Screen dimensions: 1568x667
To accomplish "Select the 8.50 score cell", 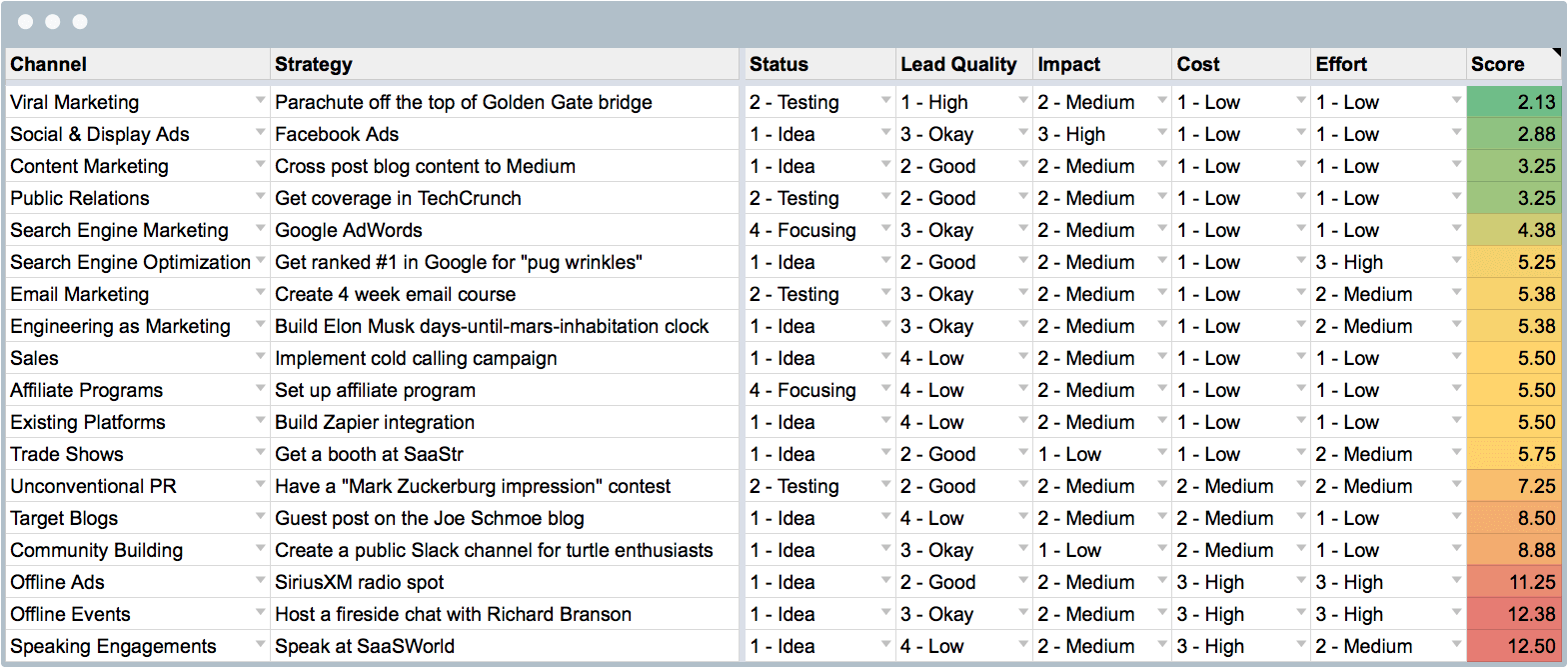I will [1514, 518].
